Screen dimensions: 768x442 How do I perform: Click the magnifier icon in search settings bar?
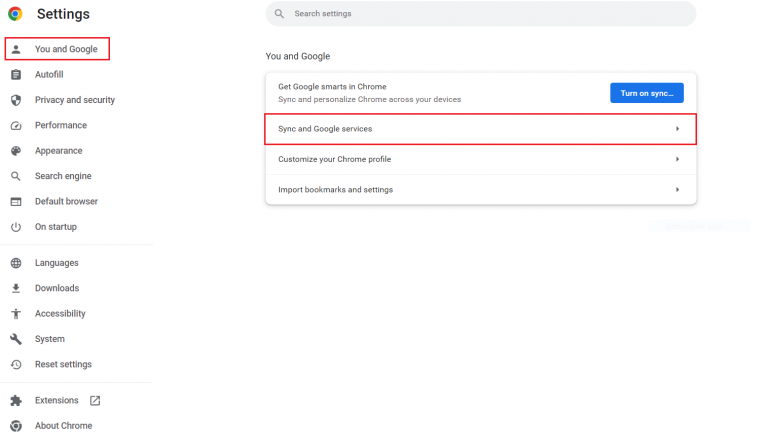click(279, 14)
